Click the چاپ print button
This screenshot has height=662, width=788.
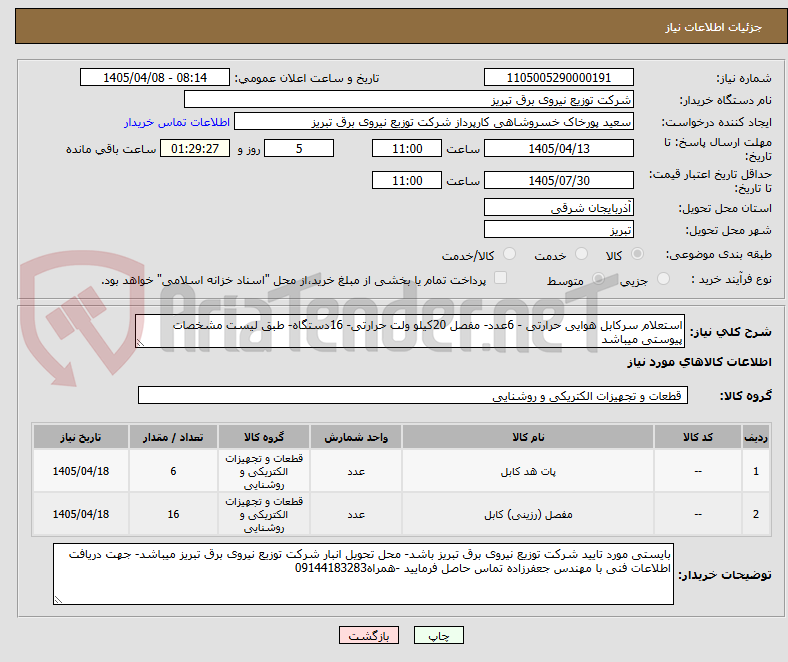pyautogui.click(x=439, y=635)
